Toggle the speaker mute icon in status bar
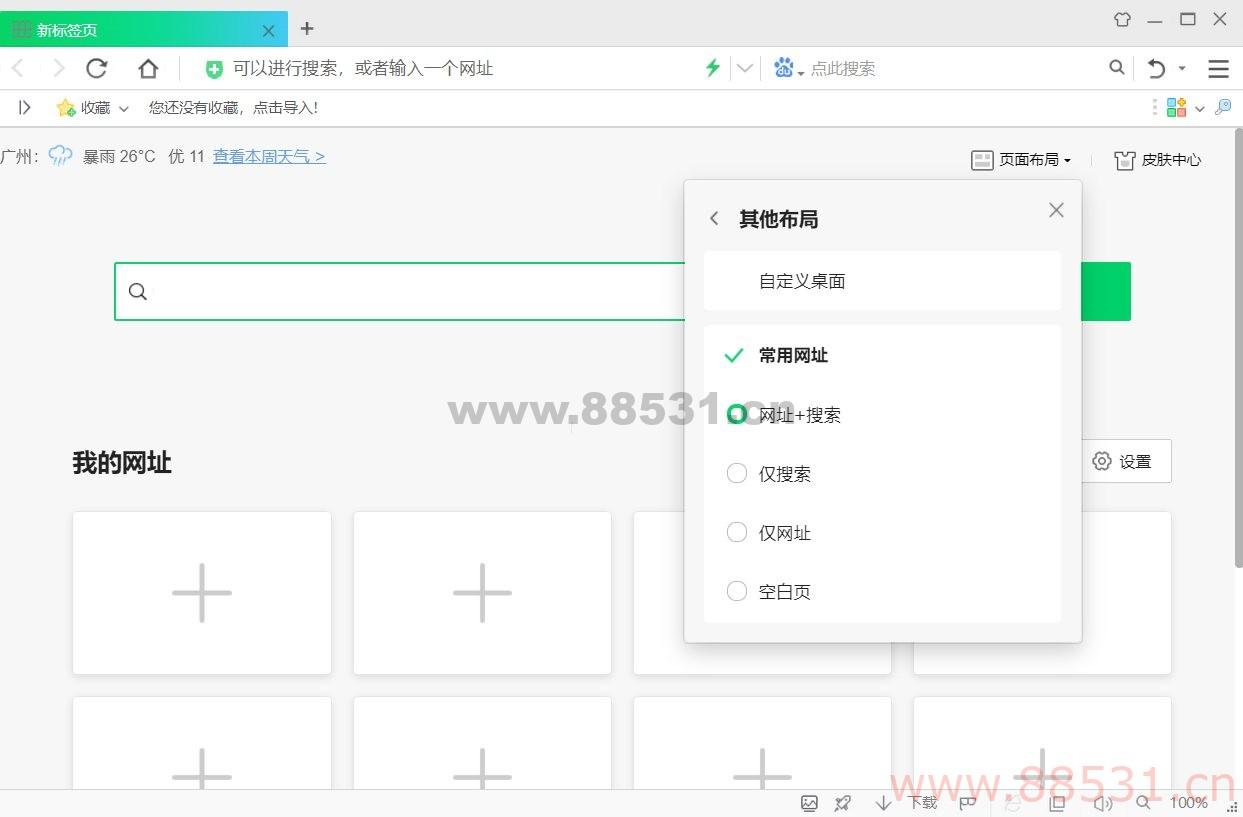1243x817 pixels. coord(1103,803)
